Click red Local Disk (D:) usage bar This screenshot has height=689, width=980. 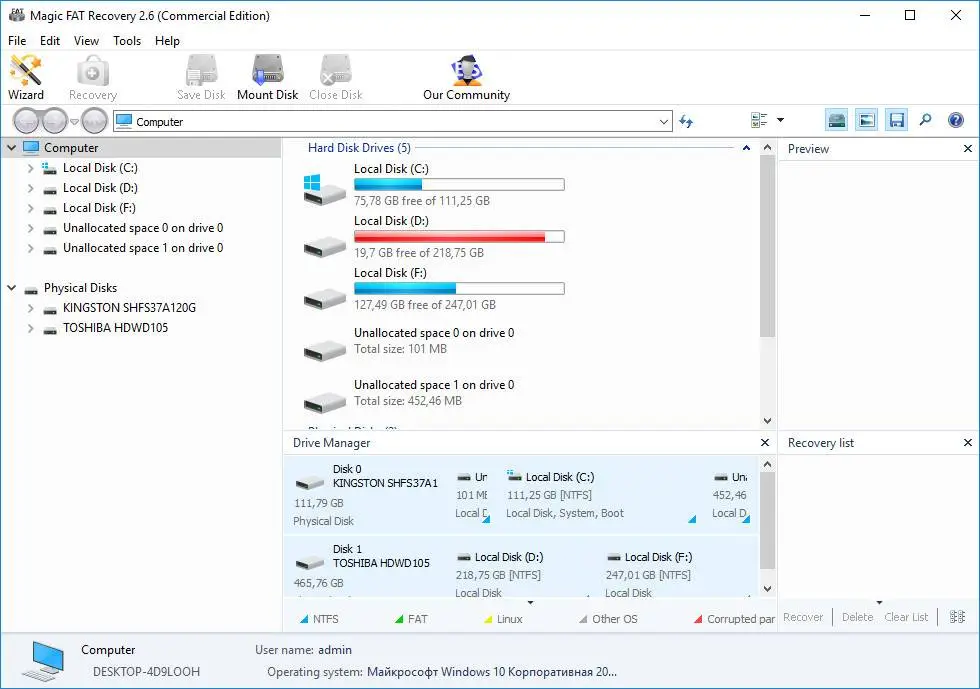point(459,236)
